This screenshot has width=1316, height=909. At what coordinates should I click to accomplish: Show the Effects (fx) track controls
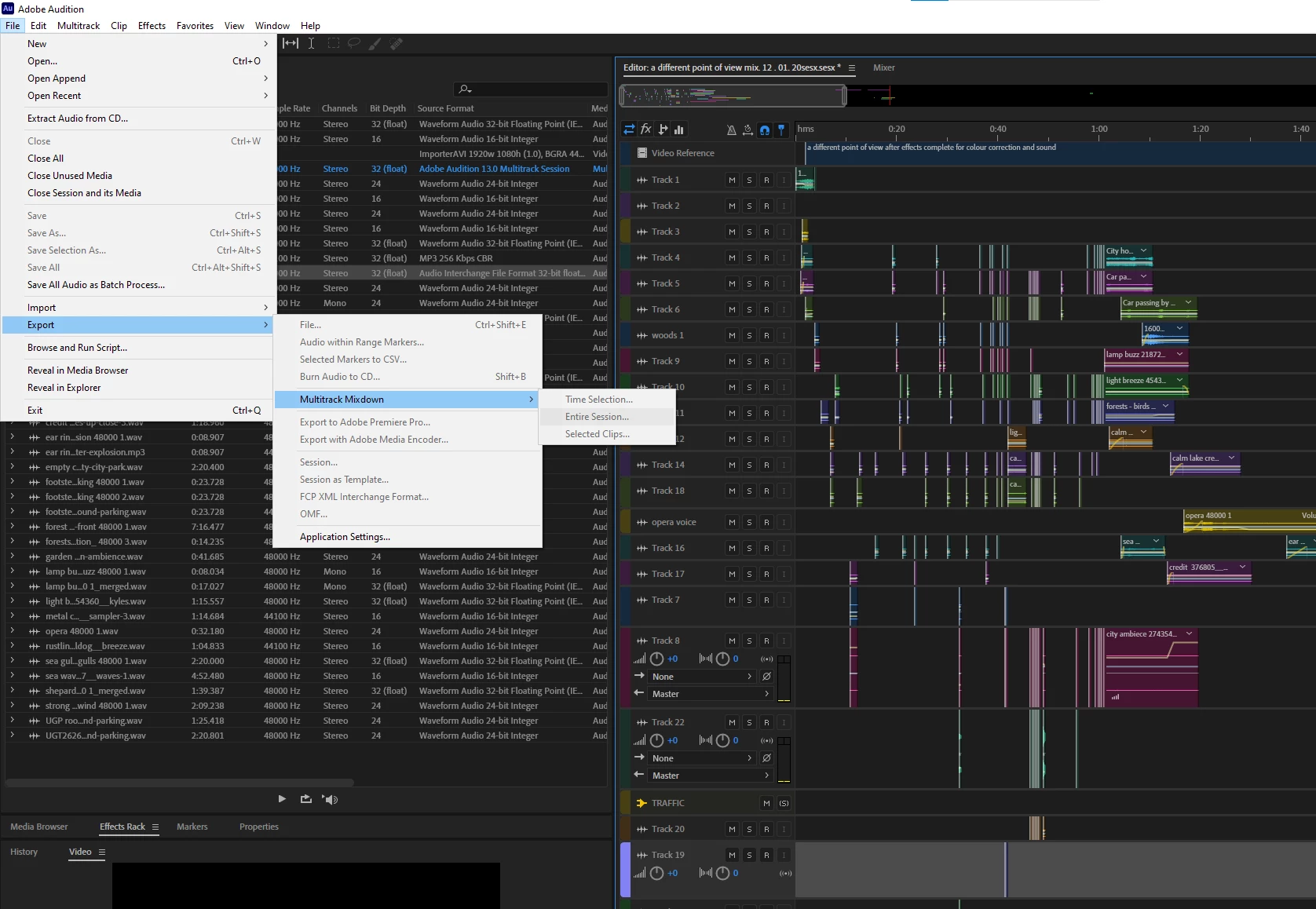(x=646, y=130)
